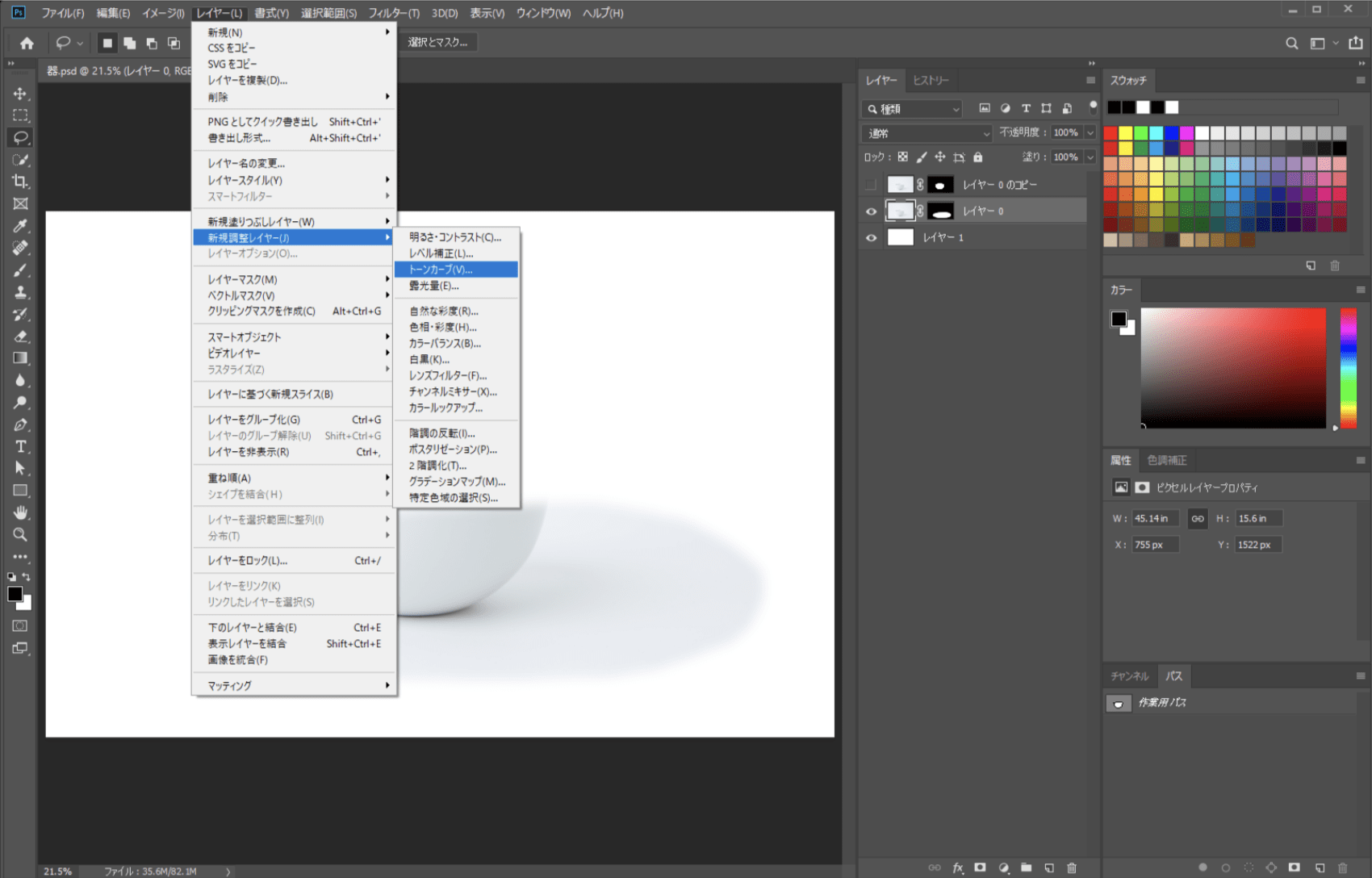Open the 不透明度 opacity dropdown arrow
The image size is (1372, 878).
(1090, 133)
